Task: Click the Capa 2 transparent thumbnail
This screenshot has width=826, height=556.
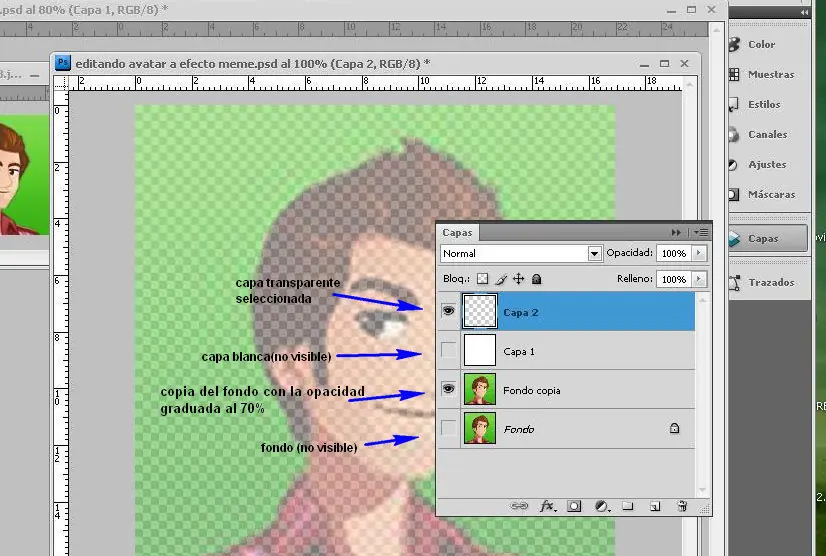Action: coord(480,311)
